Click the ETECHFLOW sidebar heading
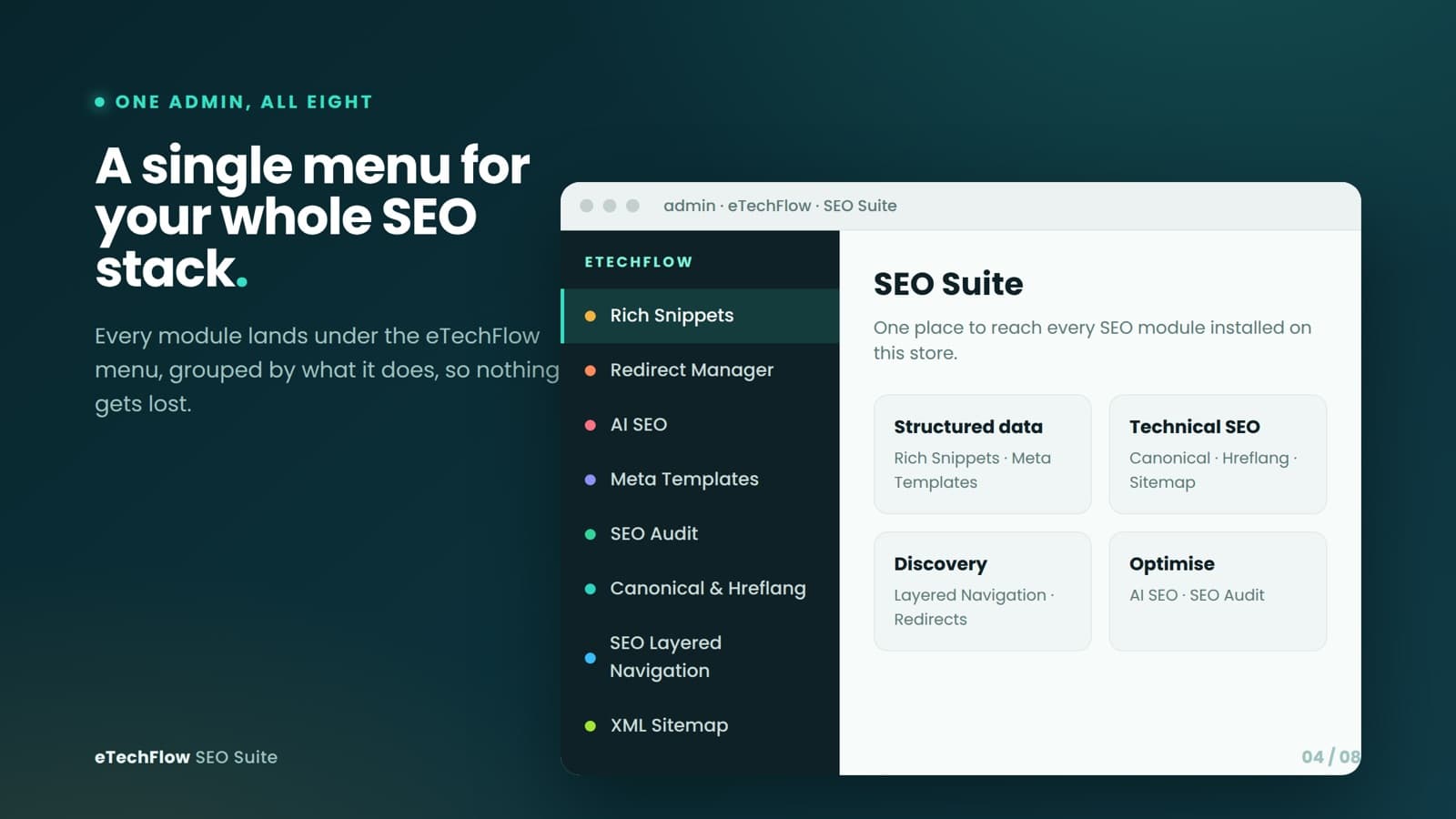The width and height of the screenshot is (1456, 819). coord(639,262)
